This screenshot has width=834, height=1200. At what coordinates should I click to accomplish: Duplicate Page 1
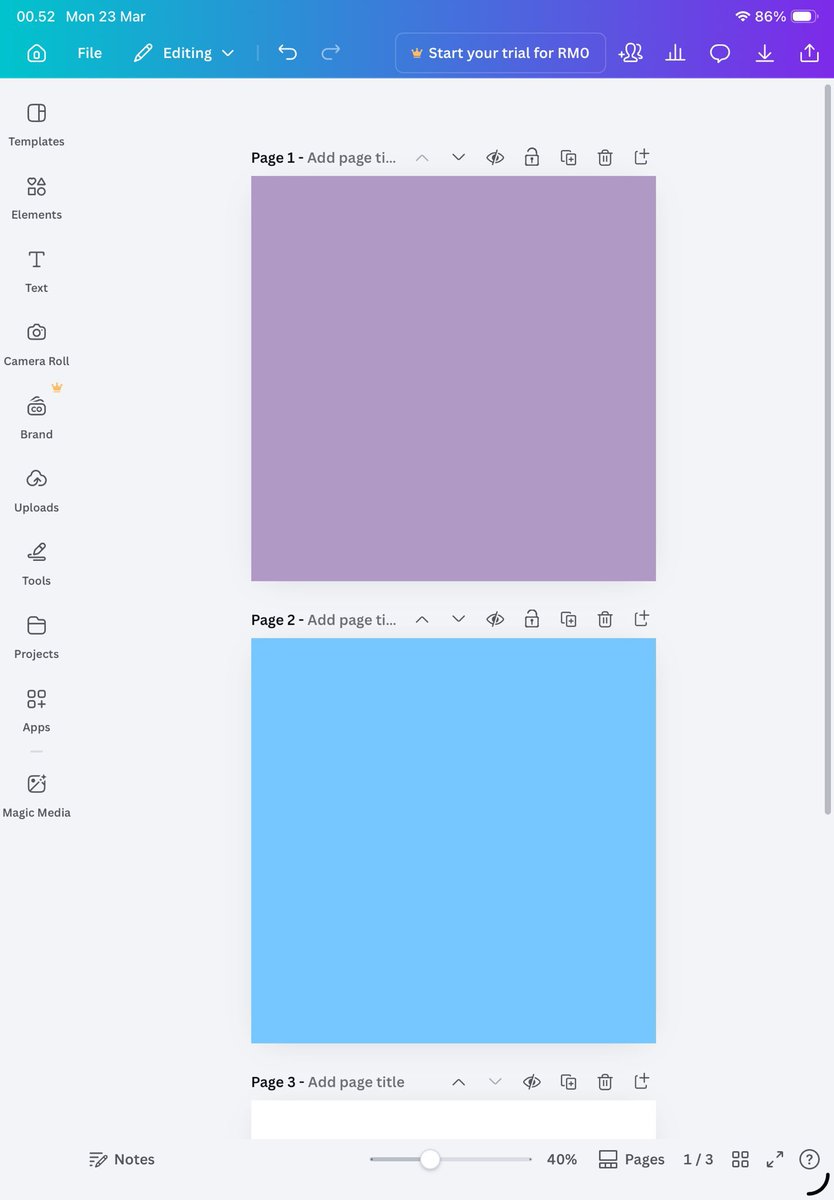(x=569, y=157)
